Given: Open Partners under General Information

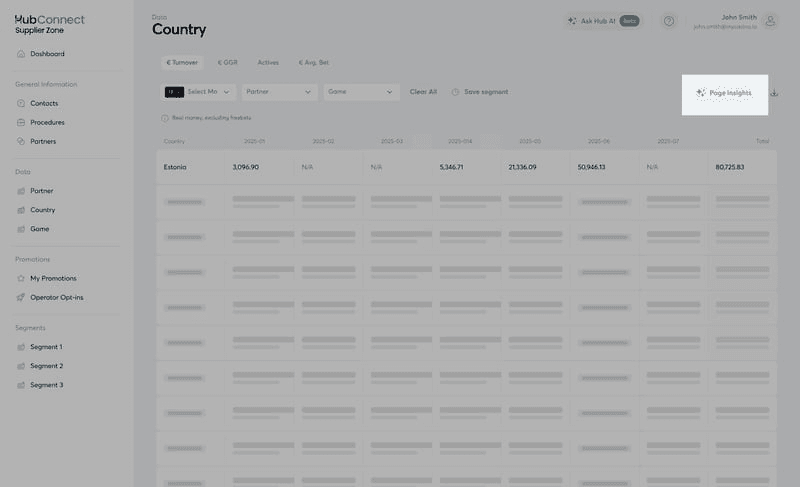Looking at the screenshot, I should click(x=43, y=141).
